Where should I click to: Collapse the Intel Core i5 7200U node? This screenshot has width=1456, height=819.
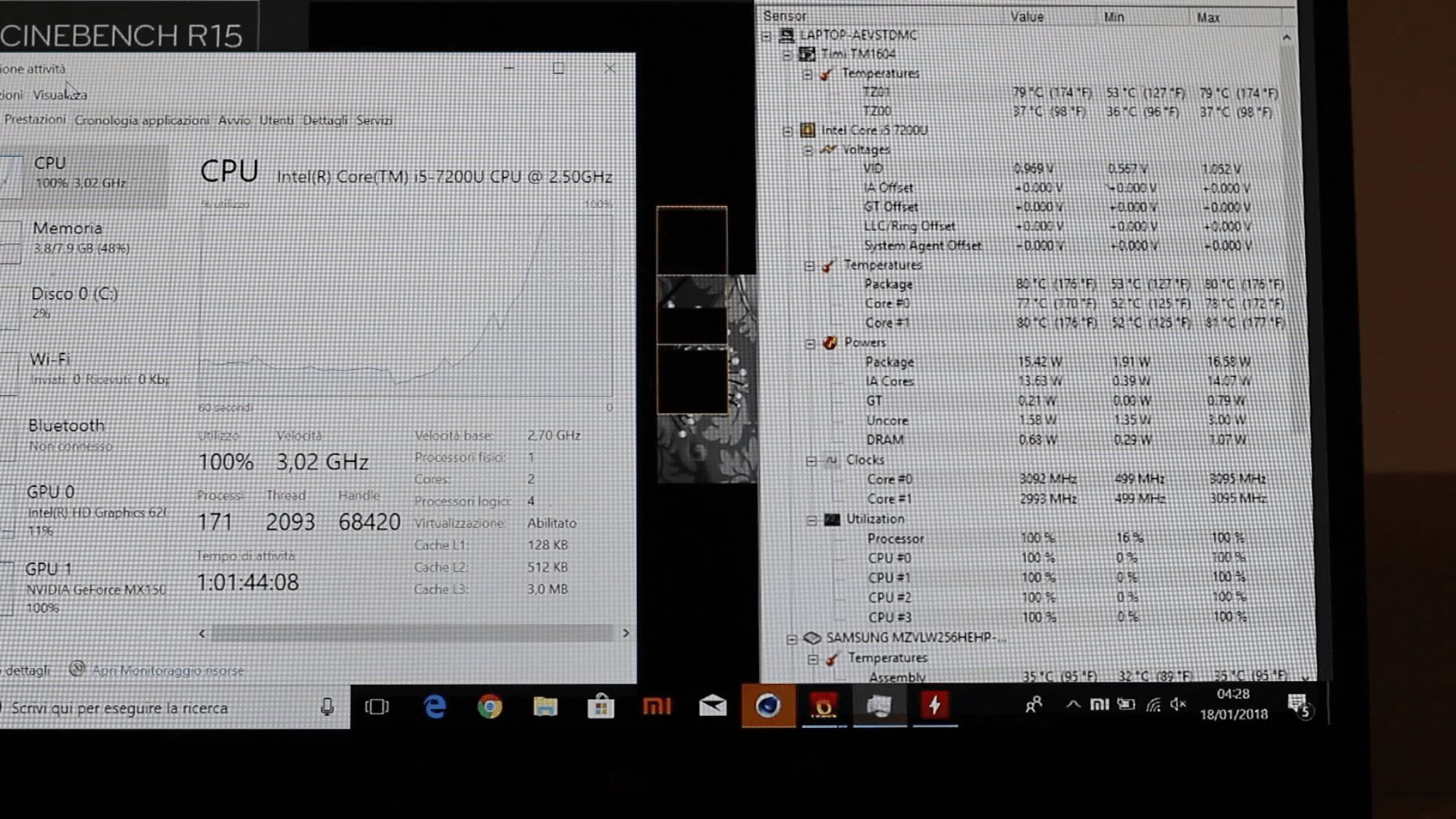click(787, 131)
